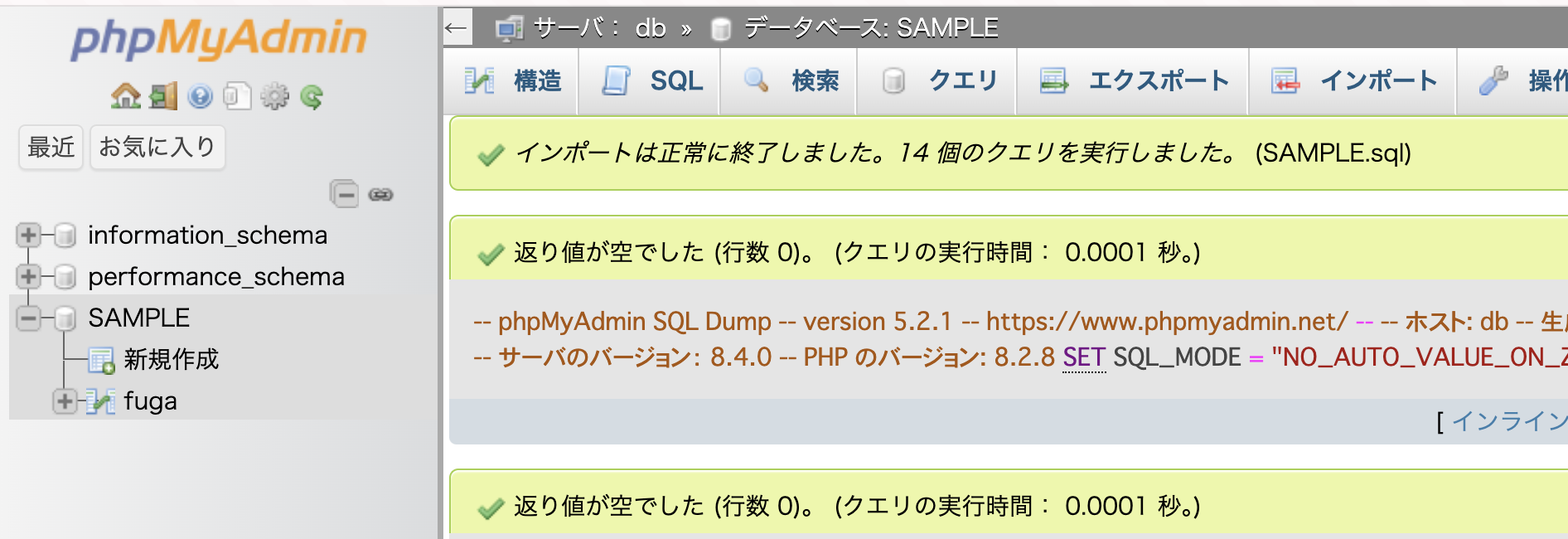The width and height of the screenshot is (1568, 539).
Task: Click the database icon in breadcrumb
Action: tap(721, 29)
